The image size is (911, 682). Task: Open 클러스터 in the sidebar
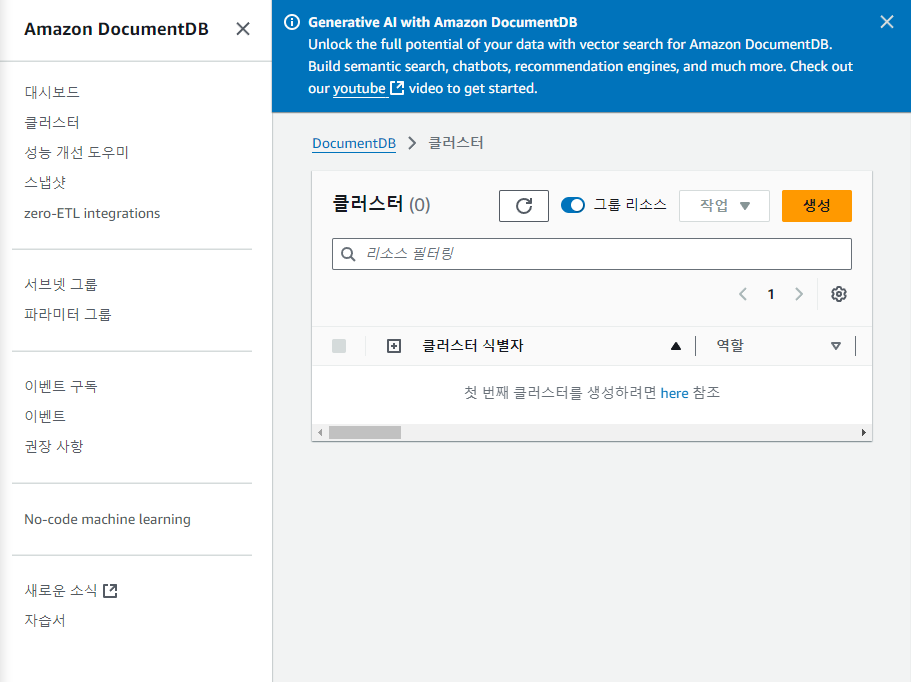click(x=52, y=122)
